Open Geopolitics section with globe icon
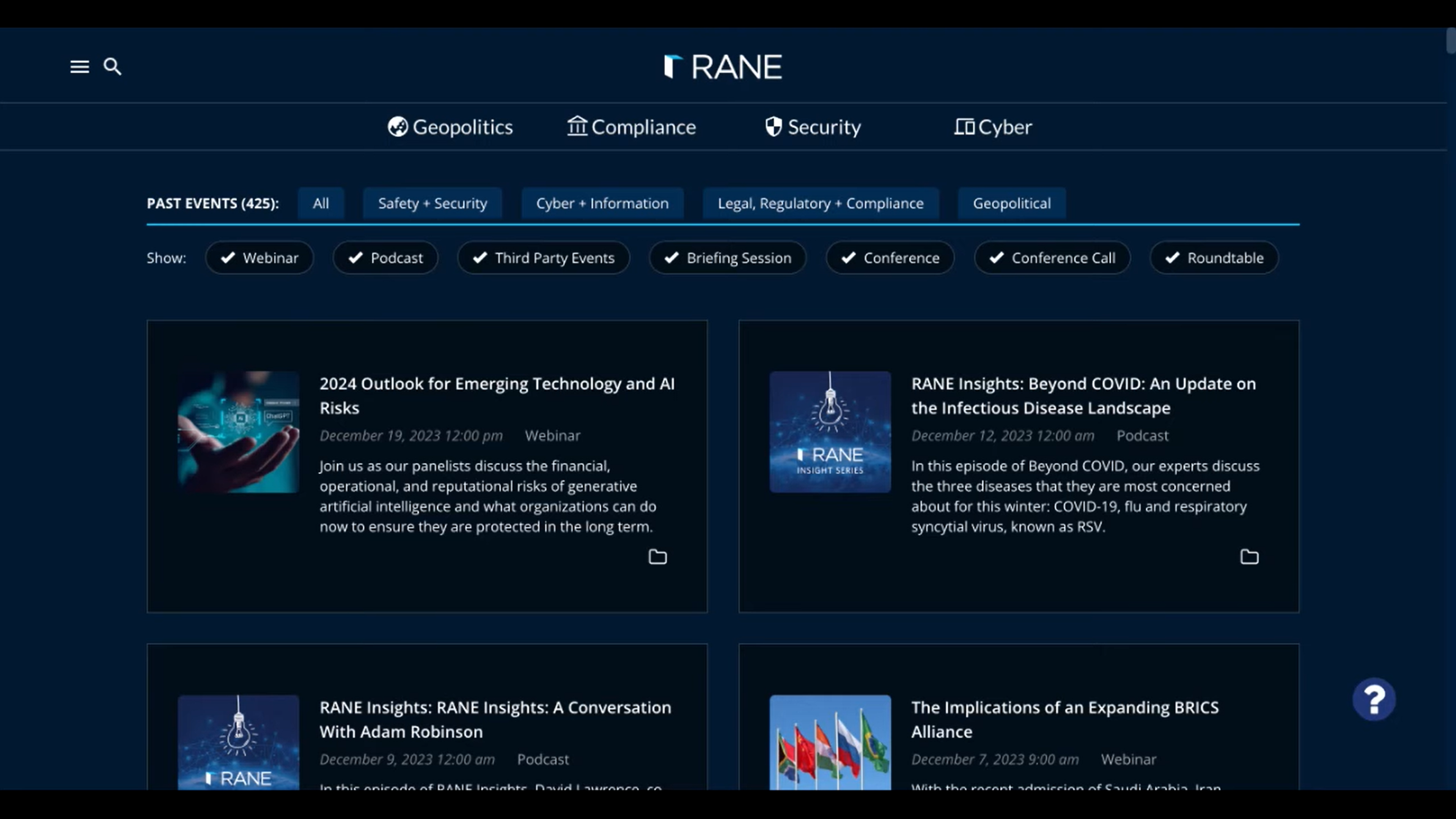This screenshot has width=1456, height=819. click(450, 127)
